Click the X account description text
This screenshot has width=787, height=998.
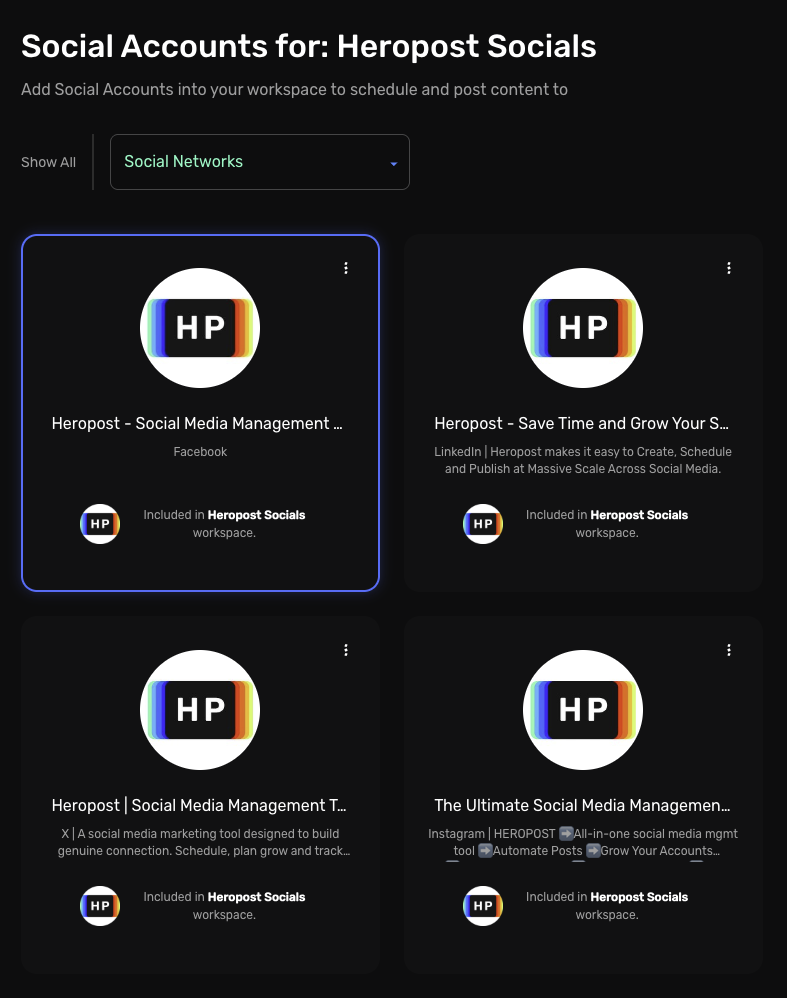pos(204,842)
